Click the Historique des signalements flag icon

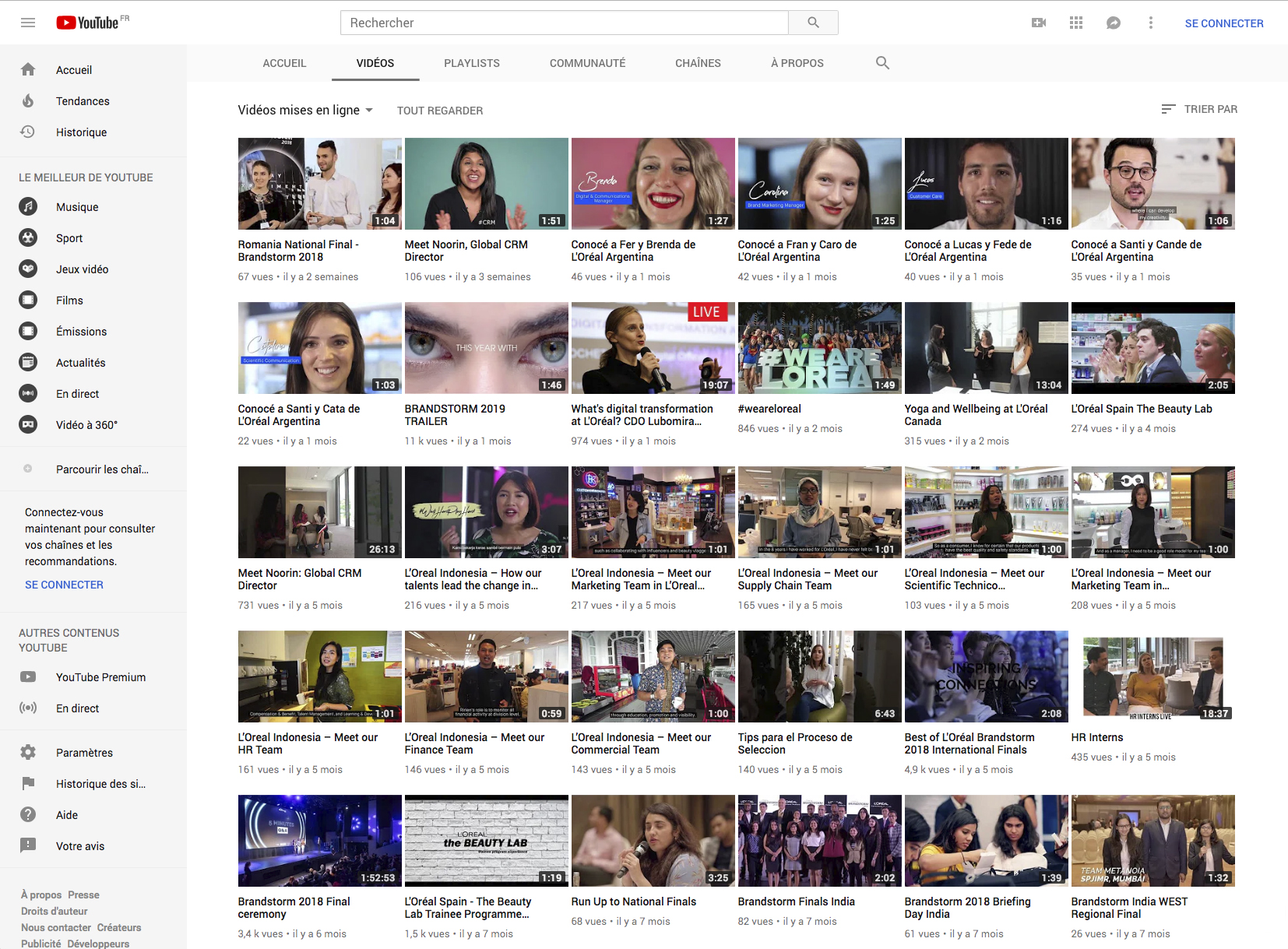[x=28, y=783]
